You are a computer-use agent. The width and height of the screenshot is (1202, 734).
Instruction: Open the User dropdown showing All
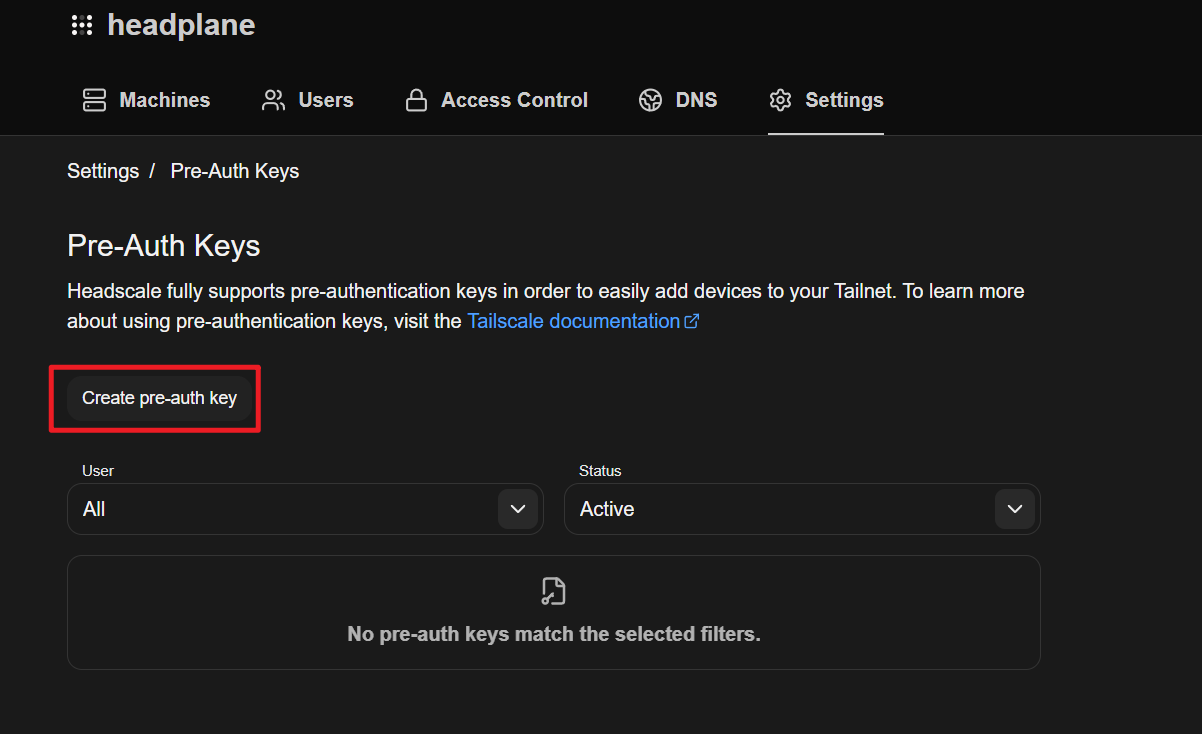280,509
